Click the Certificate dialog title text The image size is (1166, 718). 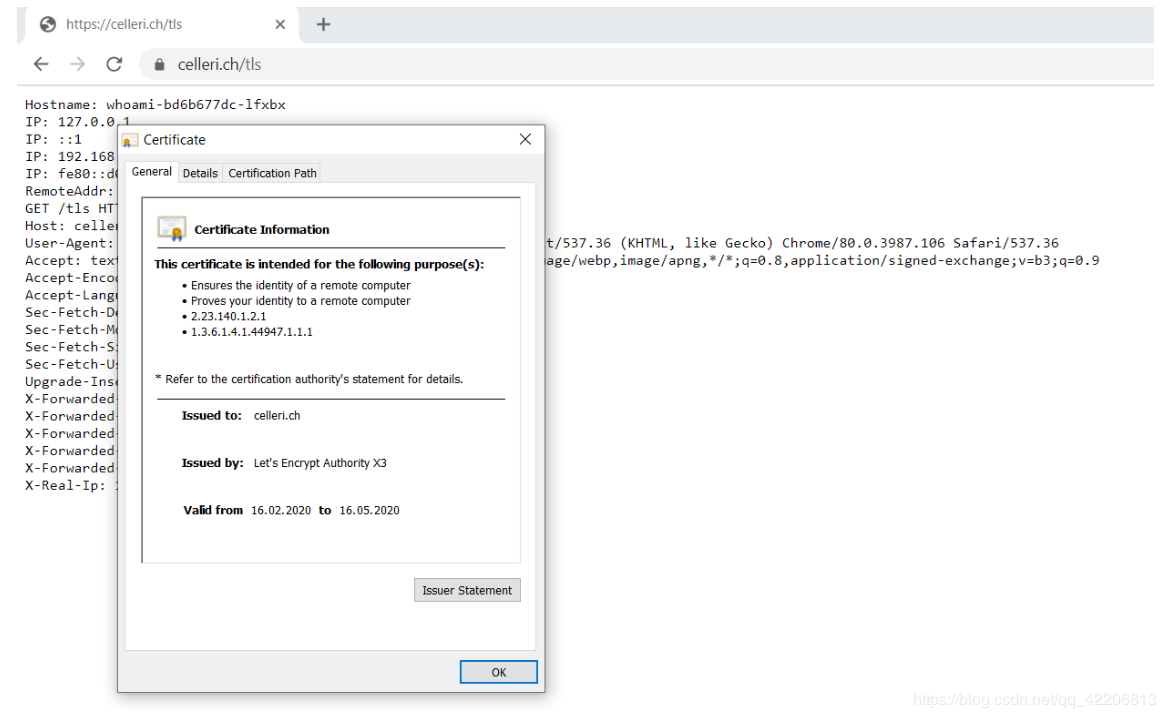click(174, 140)
